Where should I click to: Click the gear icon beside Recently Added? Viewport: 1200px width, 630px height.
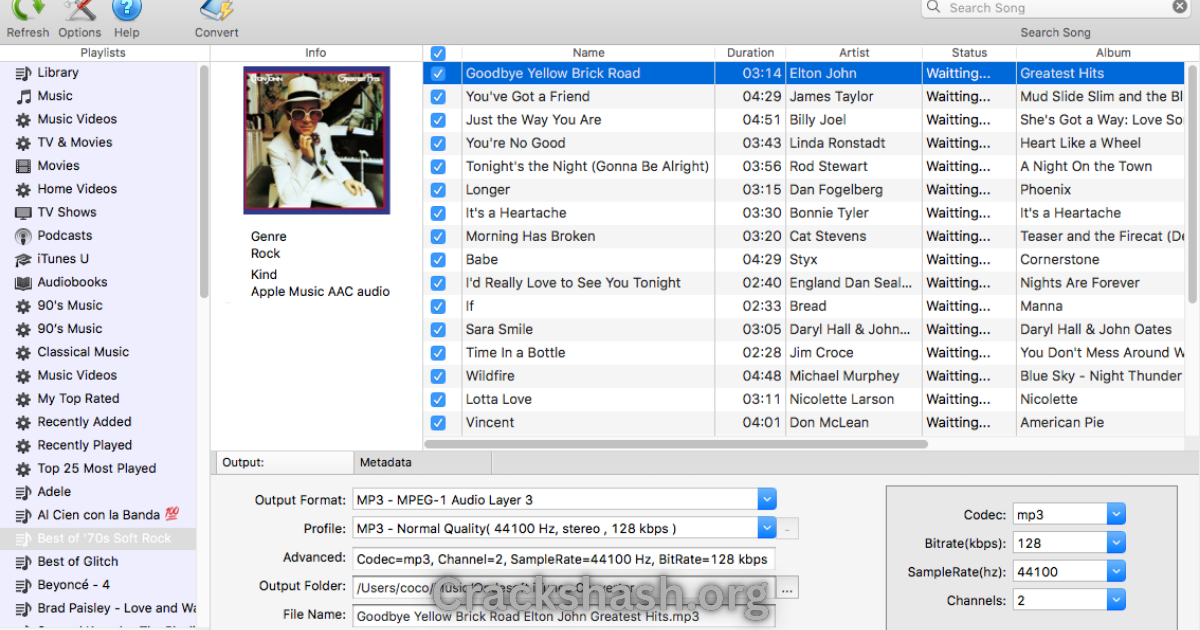(23, 422)
